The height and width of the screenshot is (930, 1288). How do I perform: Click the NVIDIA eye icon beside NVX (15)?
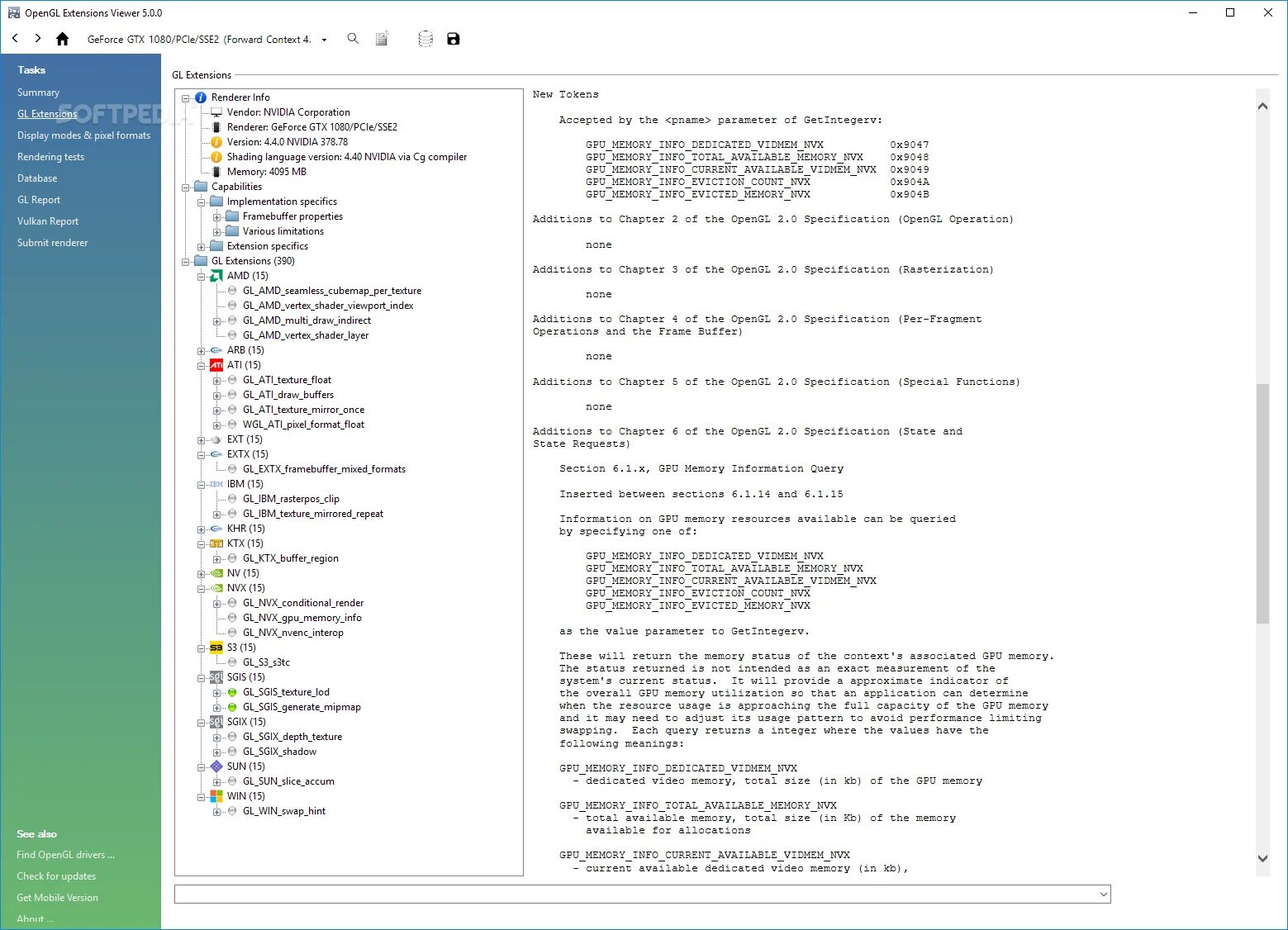tap(216, 588)
